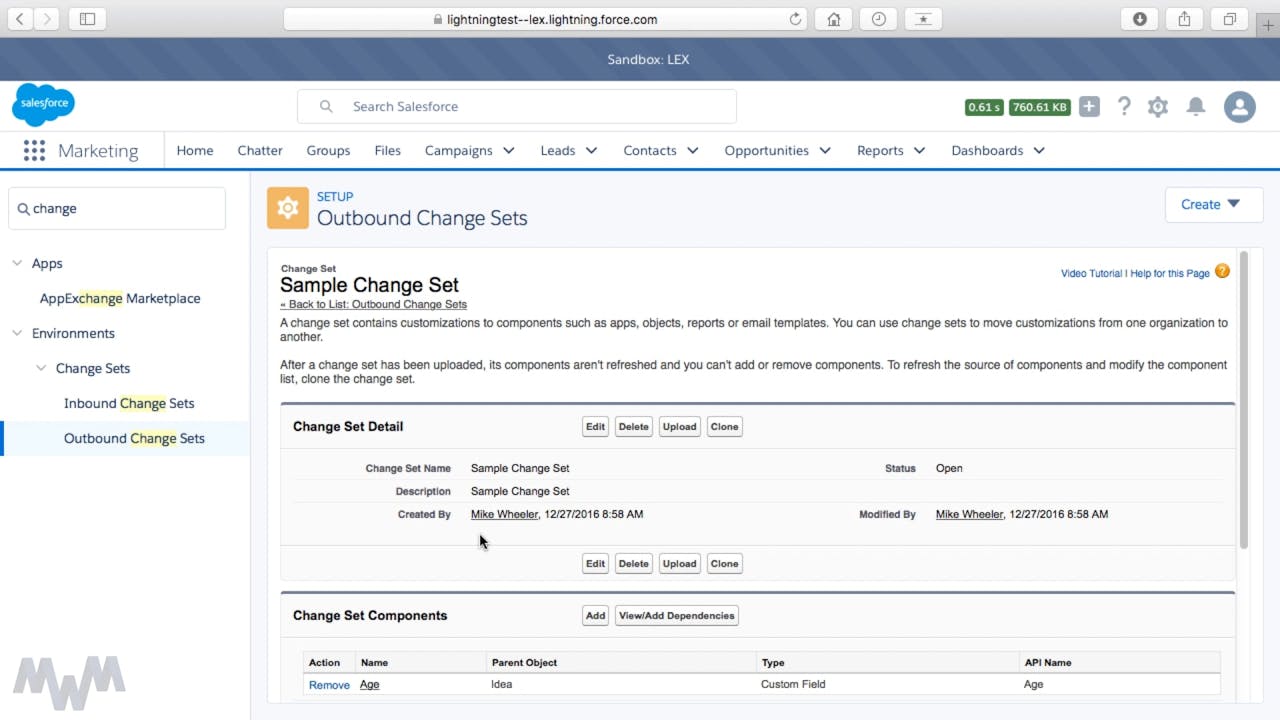Click Add in Change Set Components
1280x720 pixels.
pos(595,615)
